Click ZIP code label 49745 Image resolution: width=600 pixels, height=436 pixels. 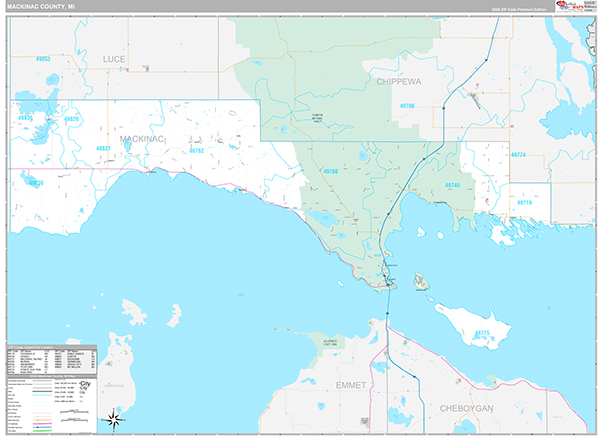[x=452, y=185]
